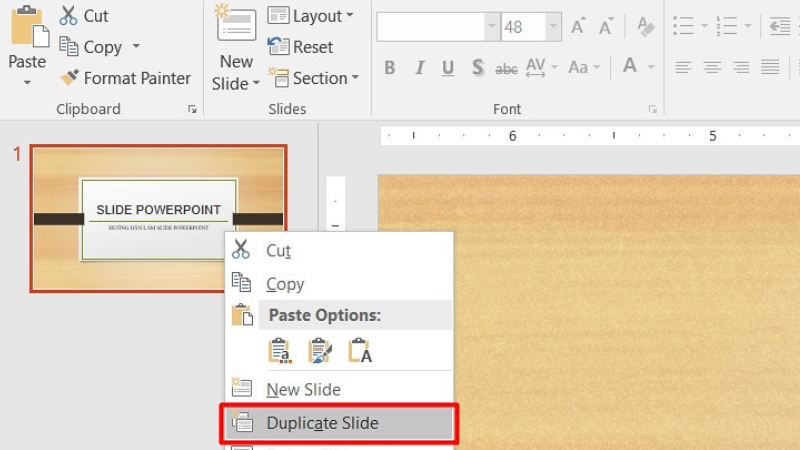
Task: Open the Change Case Aa menu
Action: pyautogui.click(x=584, y=67)
